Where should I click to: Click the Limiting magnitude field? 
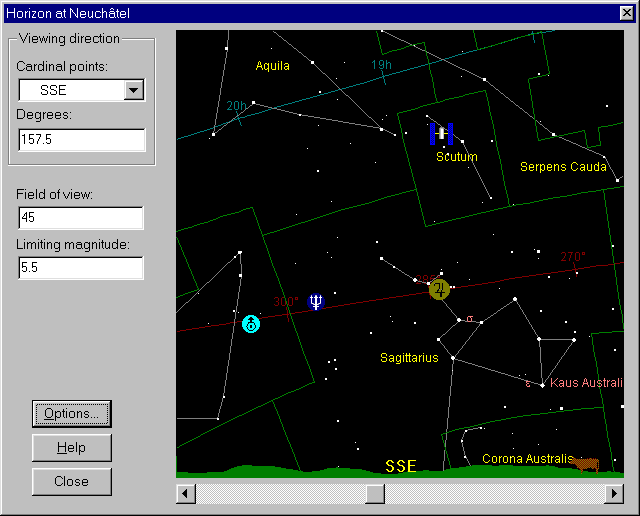80,268
